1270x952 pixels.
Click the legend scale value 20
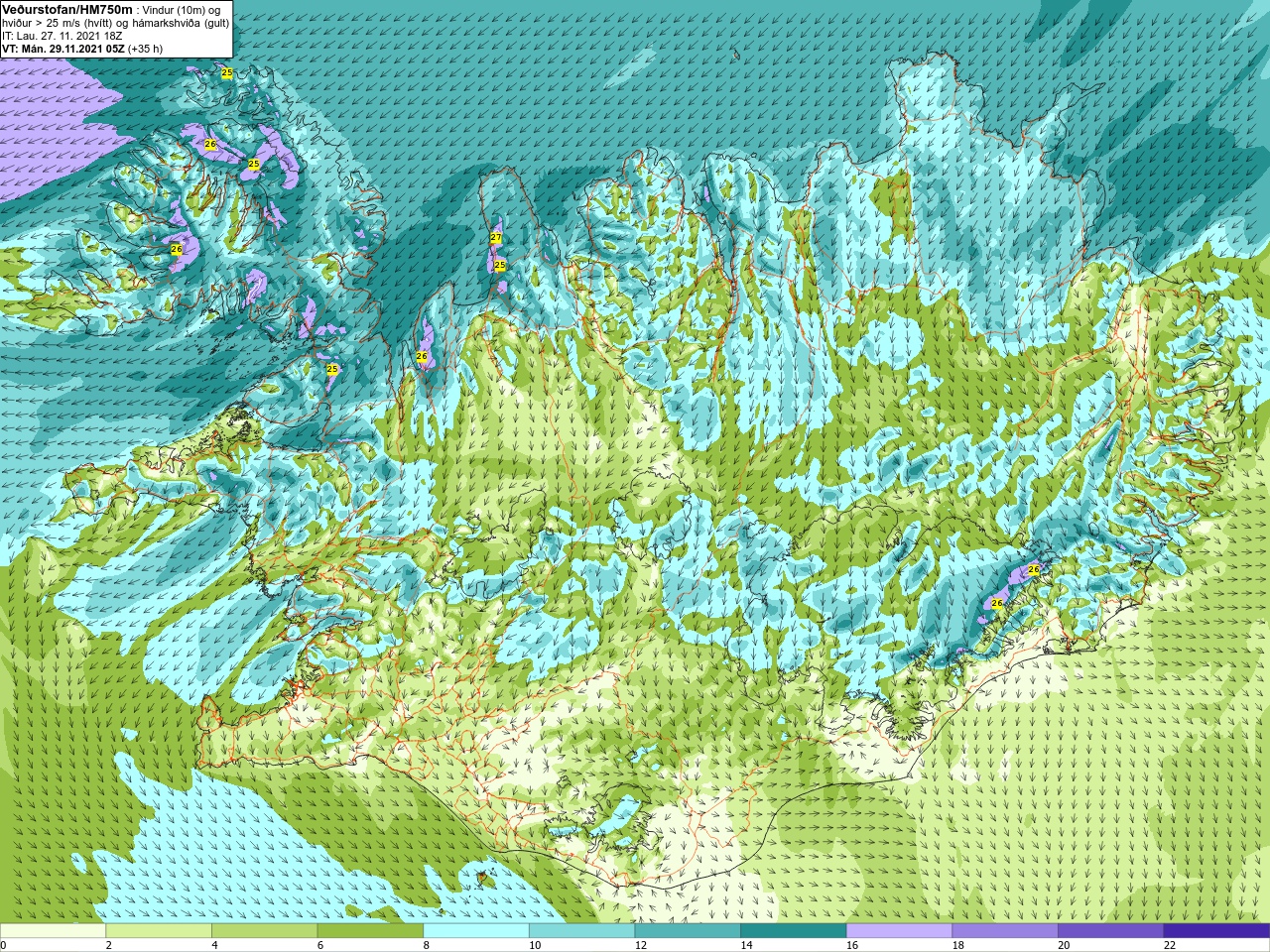click(1065, 945)
